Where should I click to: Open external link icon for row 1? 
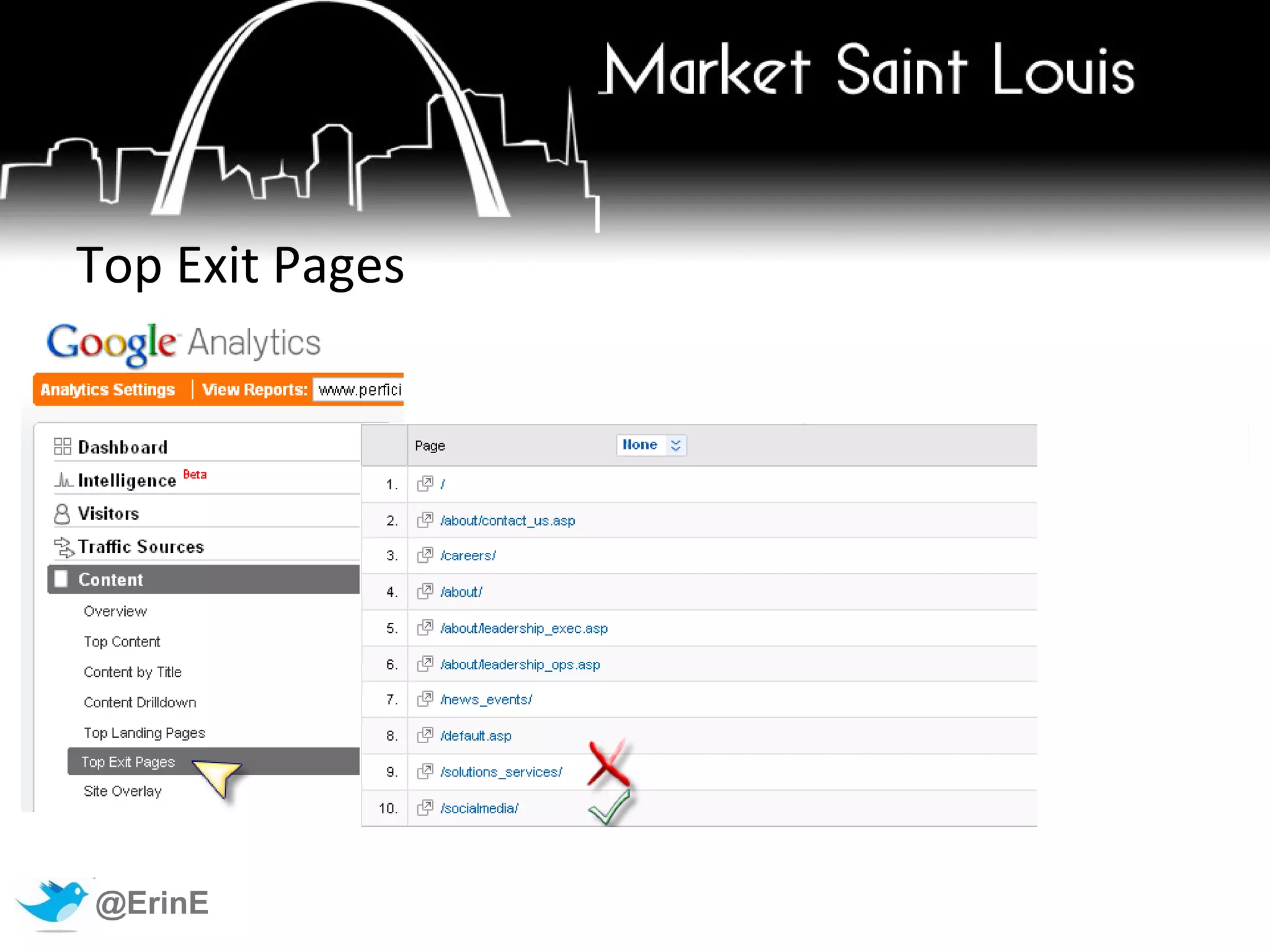pos(425,483)
